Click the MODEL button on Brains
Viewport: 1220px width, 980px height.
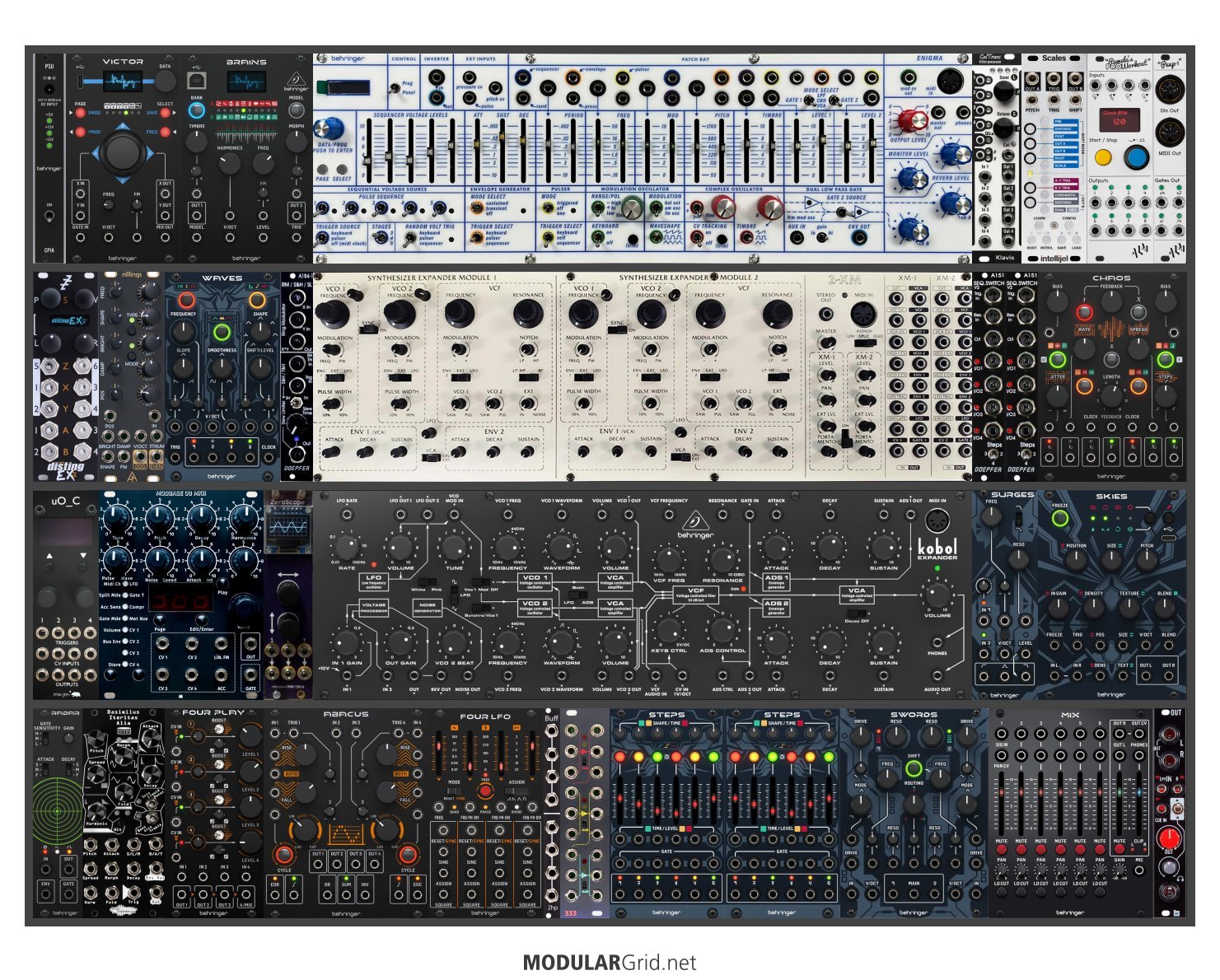pos(297,110)
